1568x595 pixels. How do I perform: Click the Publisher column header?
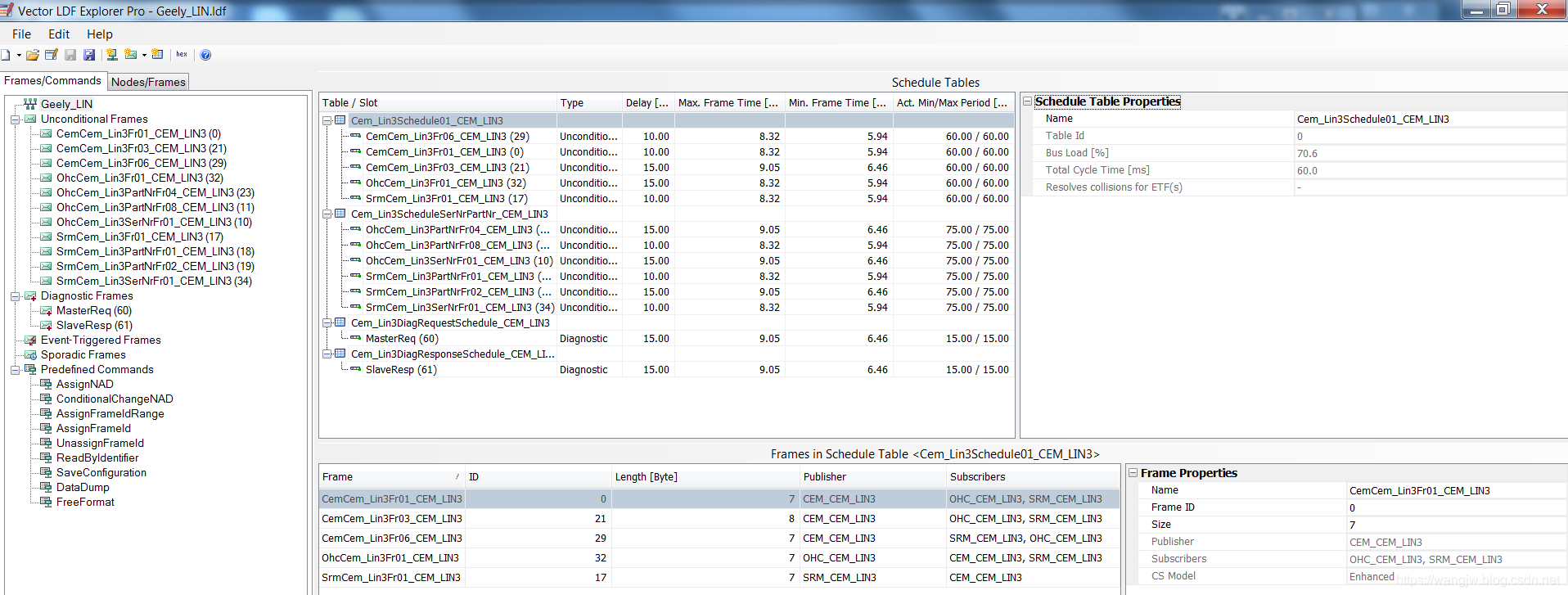click(872, 477)
